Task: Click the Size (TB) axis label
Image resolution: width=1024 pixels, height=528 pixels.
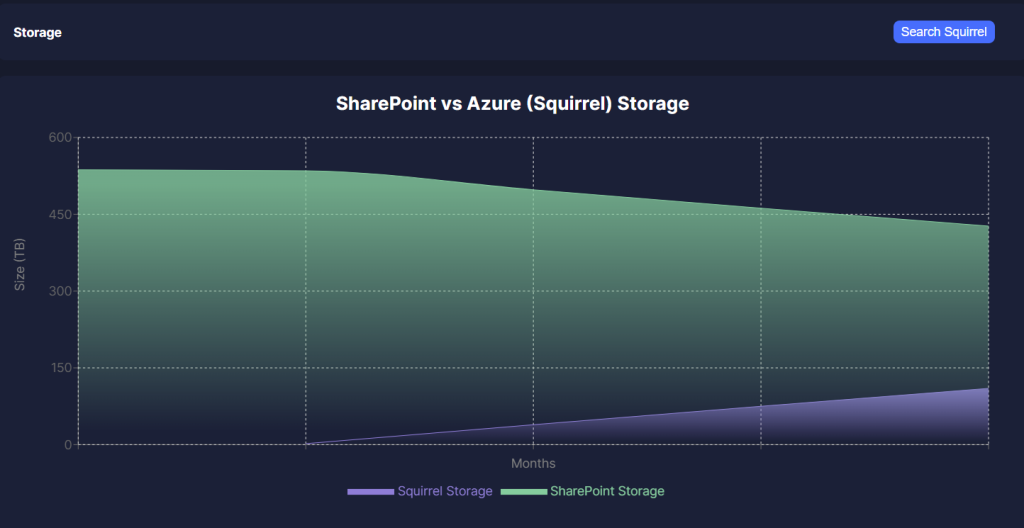Action: click(x=20, y=265)
